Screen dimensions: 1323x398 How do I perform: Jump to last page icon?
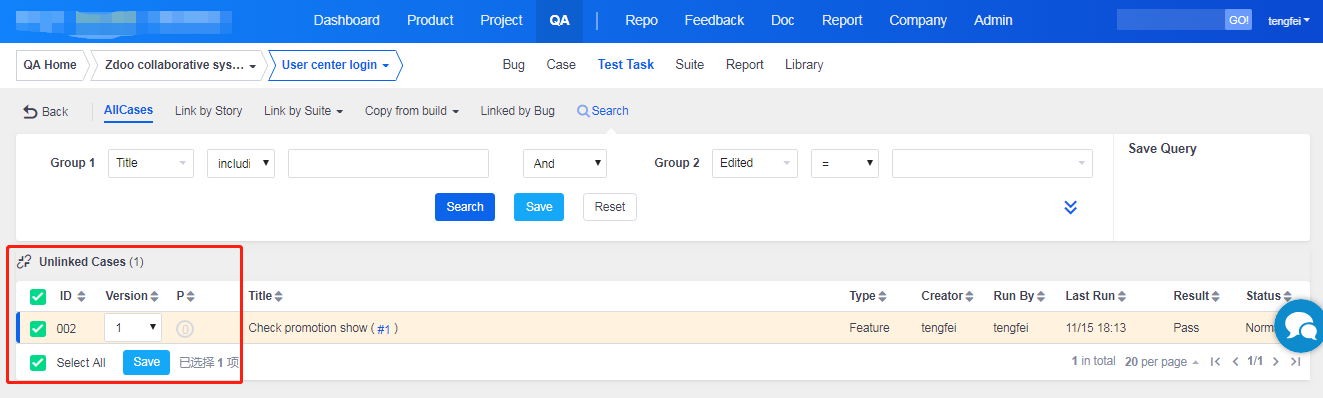tap(1295, 361)
